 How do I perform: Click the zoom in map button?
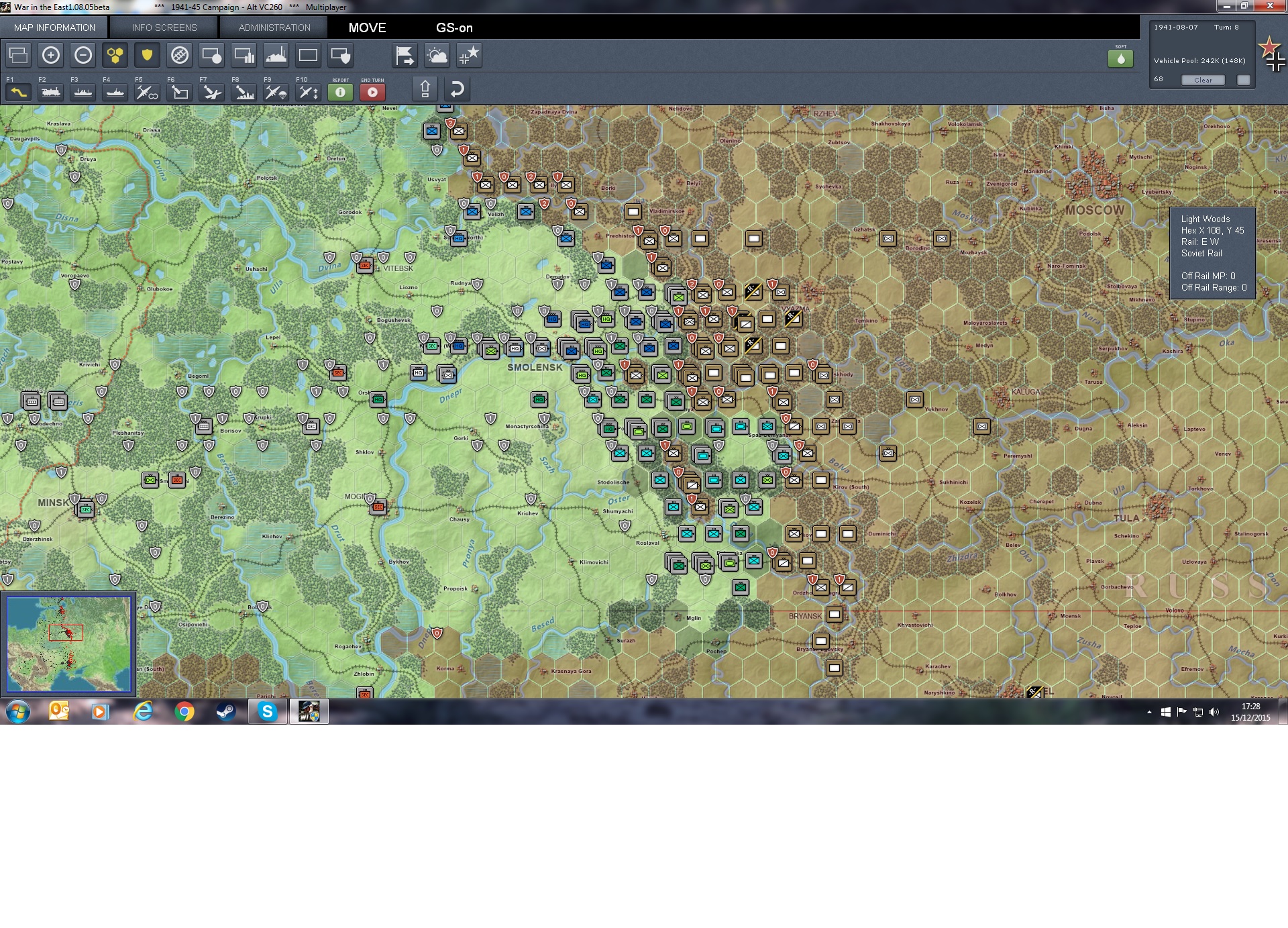[x=51, y=56]
